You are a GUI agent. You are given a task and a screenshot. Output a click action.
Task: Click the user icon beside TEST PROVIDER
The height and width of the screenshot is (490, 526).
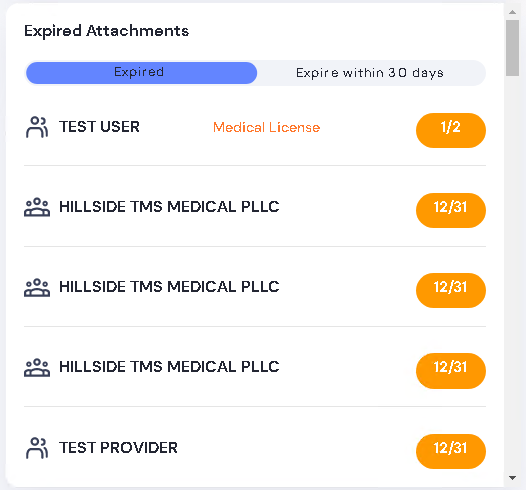37,448
